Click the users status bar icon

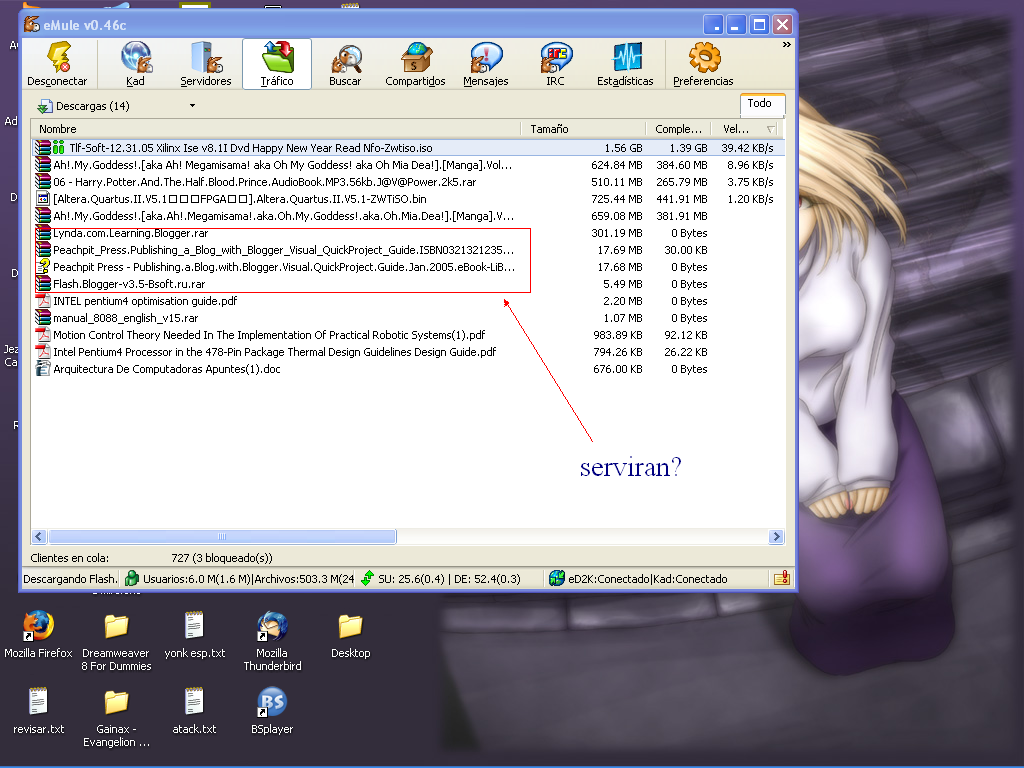tap(132, 578)
